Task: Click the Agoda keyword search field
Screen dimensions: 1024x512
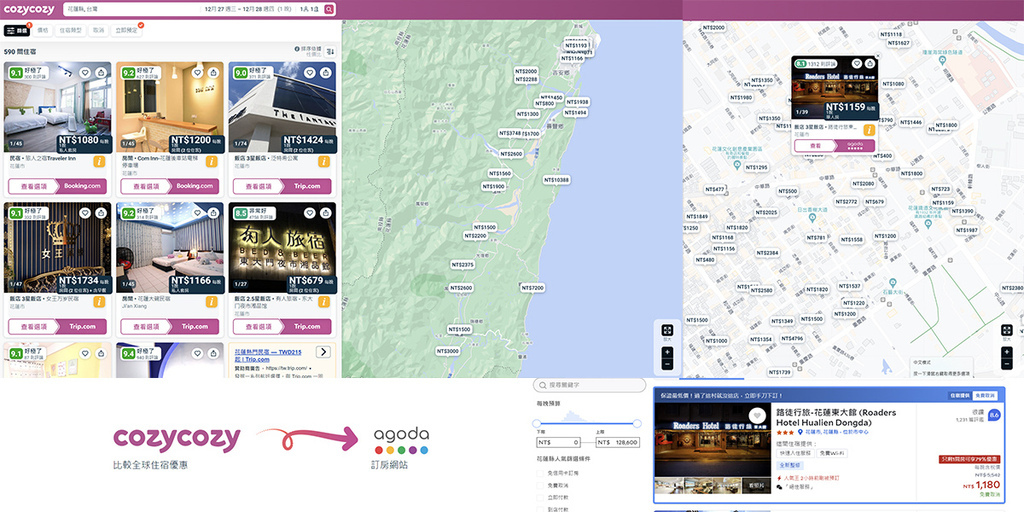Action: coord(589,385)
